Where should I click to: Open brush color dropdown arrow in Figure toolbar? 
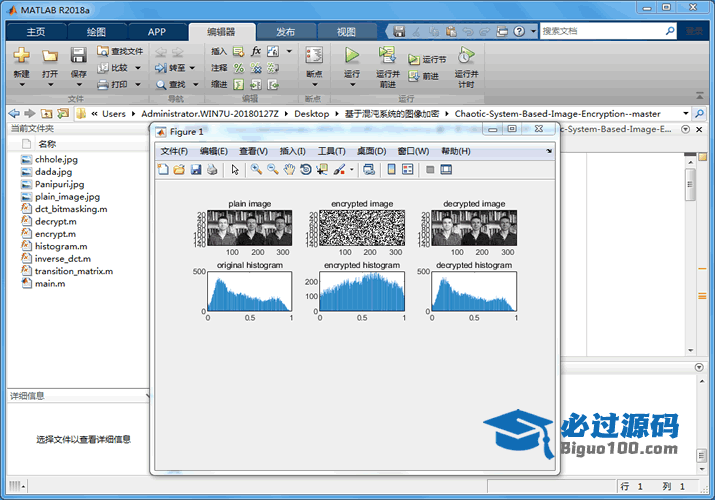point(352,170)
